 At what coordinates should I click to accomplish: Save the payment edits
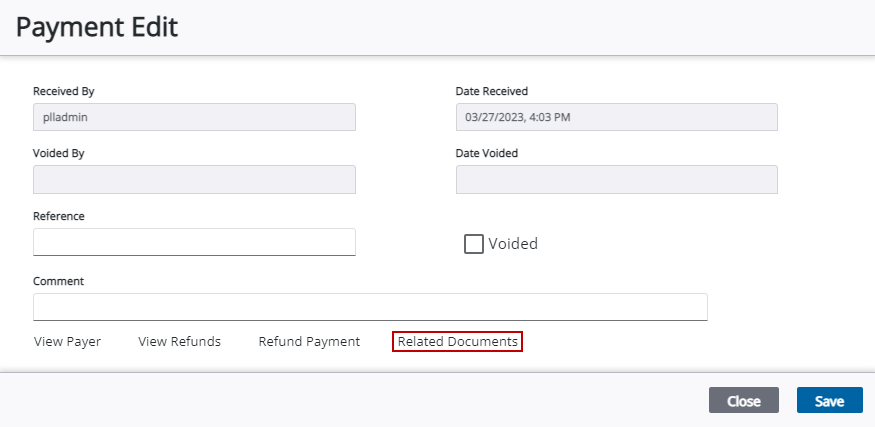pyautogui.click(x=829, y=401)
